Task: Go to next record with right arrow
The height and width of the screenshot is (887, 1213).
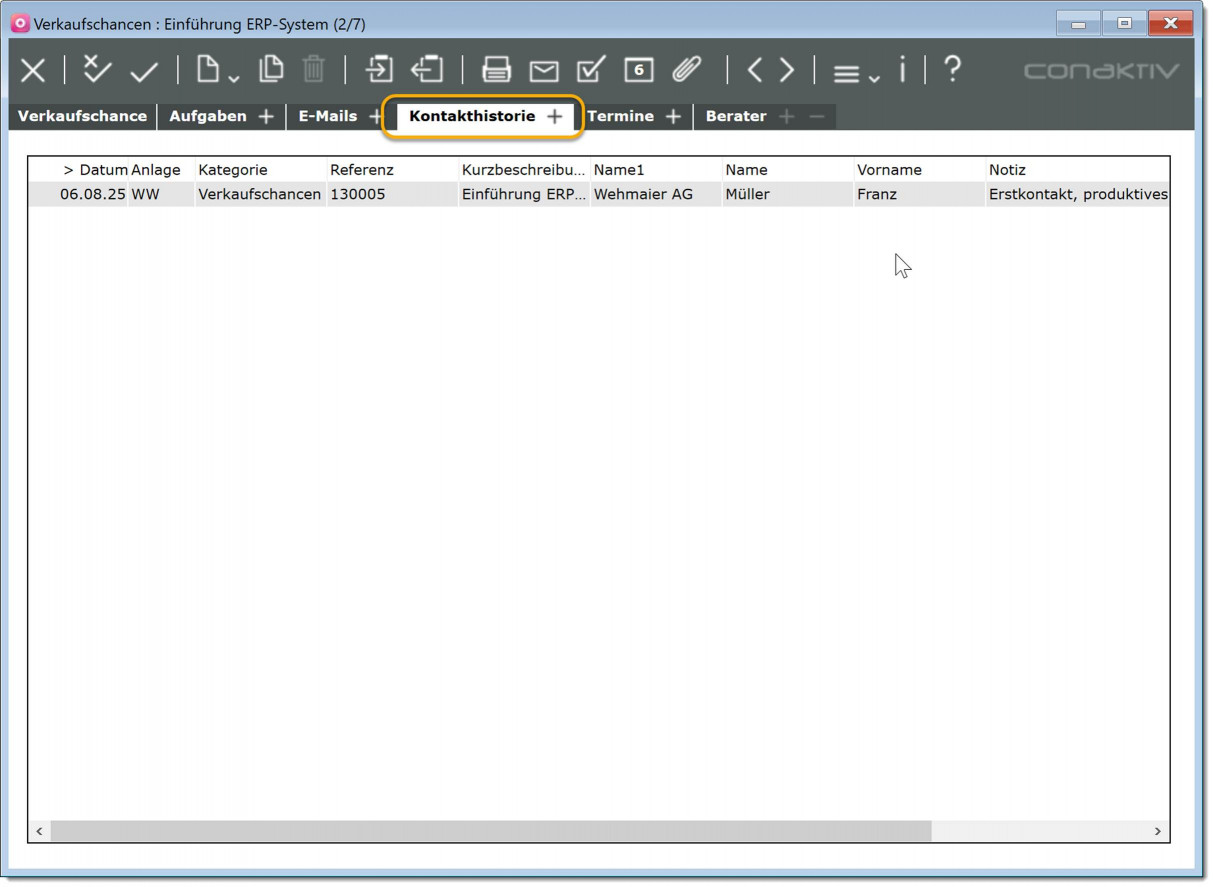Action: [x=787, y=70]
